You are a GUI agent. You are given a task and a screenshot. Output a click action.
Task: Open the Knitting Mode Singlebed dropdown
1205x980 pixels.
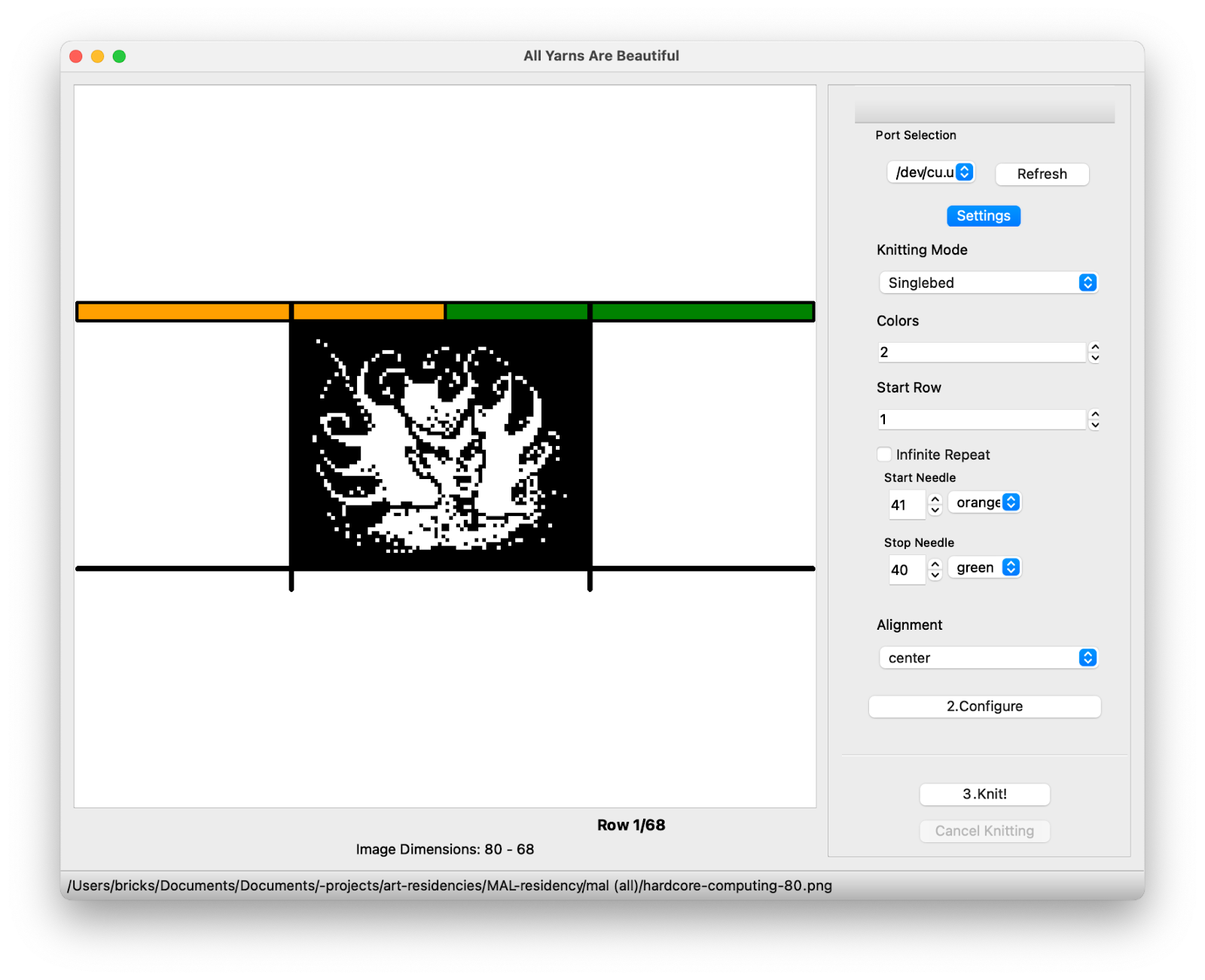(x=988, y=282)
